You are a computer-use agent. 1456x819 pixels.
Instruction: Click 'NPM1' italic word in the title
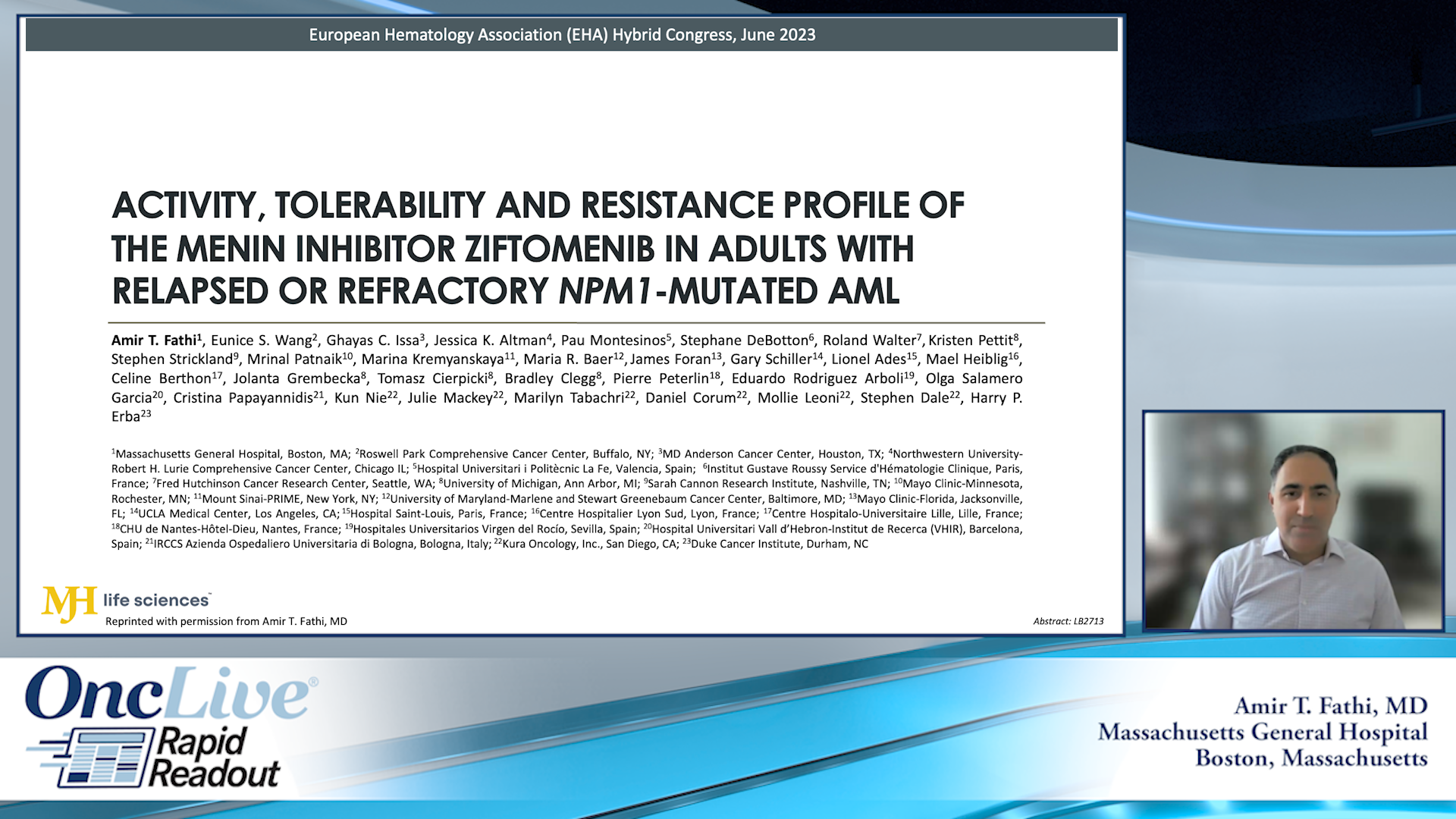pos(605,291)
